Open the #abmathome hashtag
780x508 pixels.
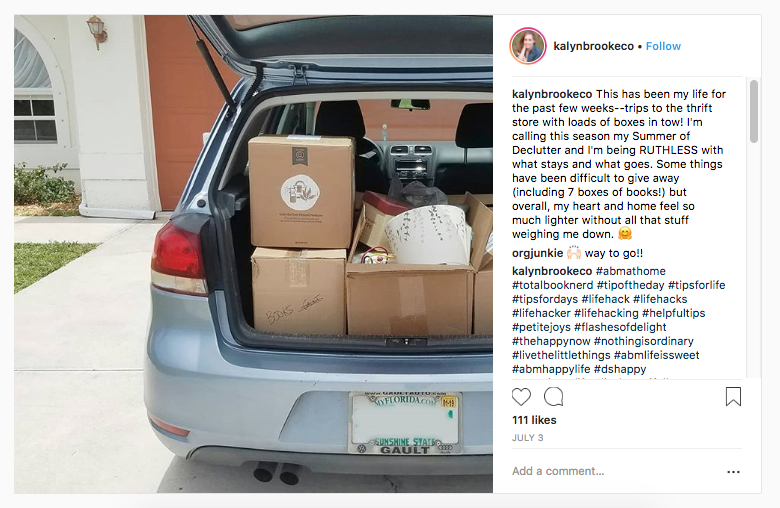[x=630, y=271]
